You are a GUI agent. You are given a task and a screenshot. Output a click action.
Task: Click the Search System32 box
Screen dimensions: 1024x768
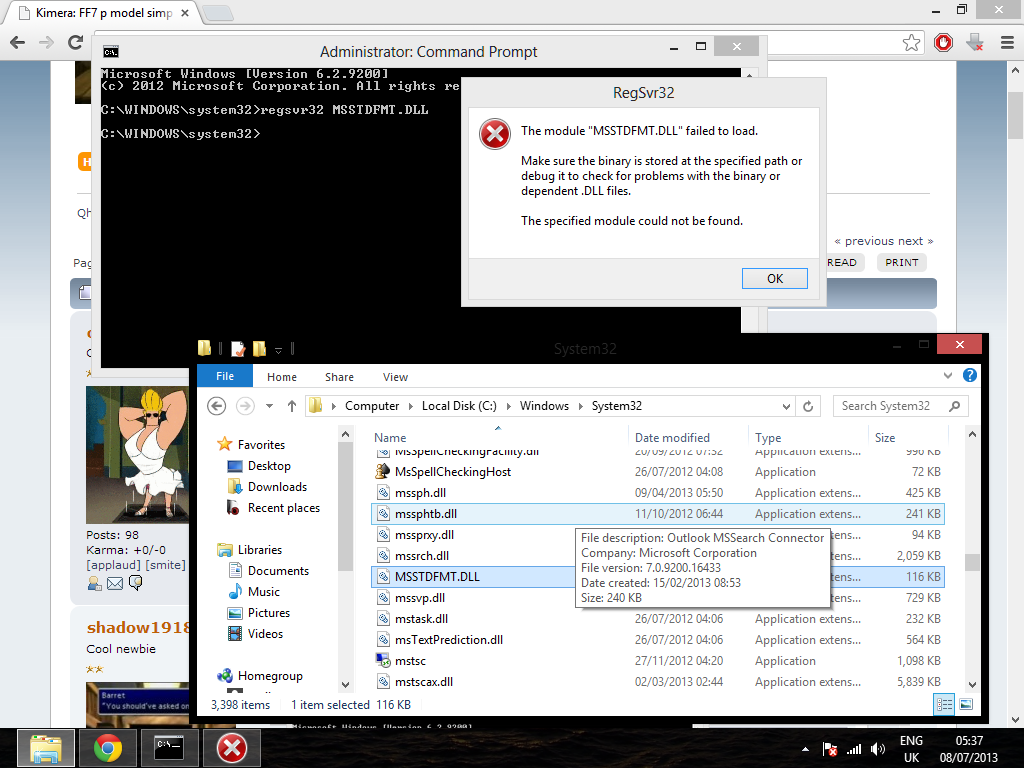pos(901,406)
